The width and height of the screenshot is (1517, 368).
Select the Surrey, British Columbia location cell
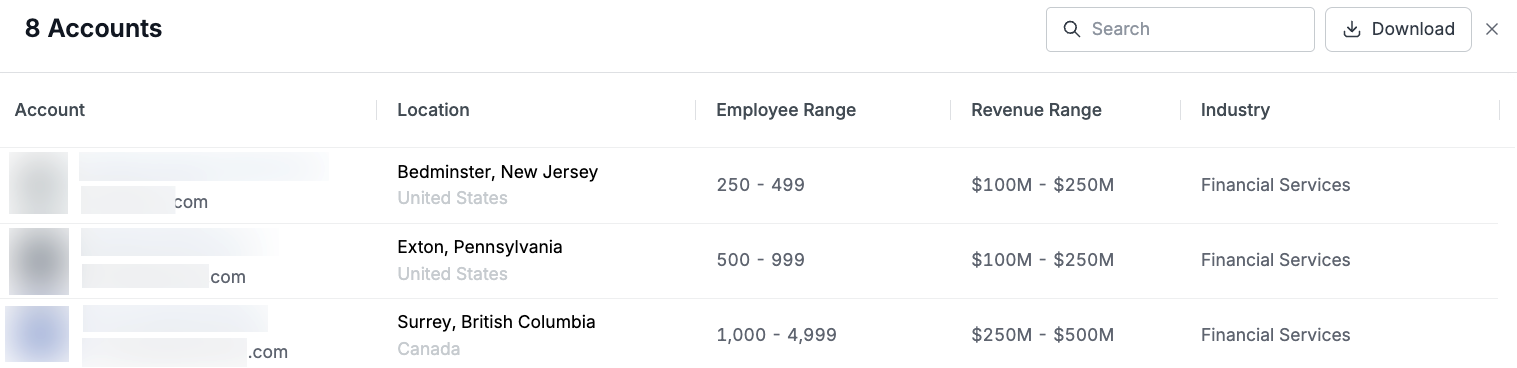point(496,322)
